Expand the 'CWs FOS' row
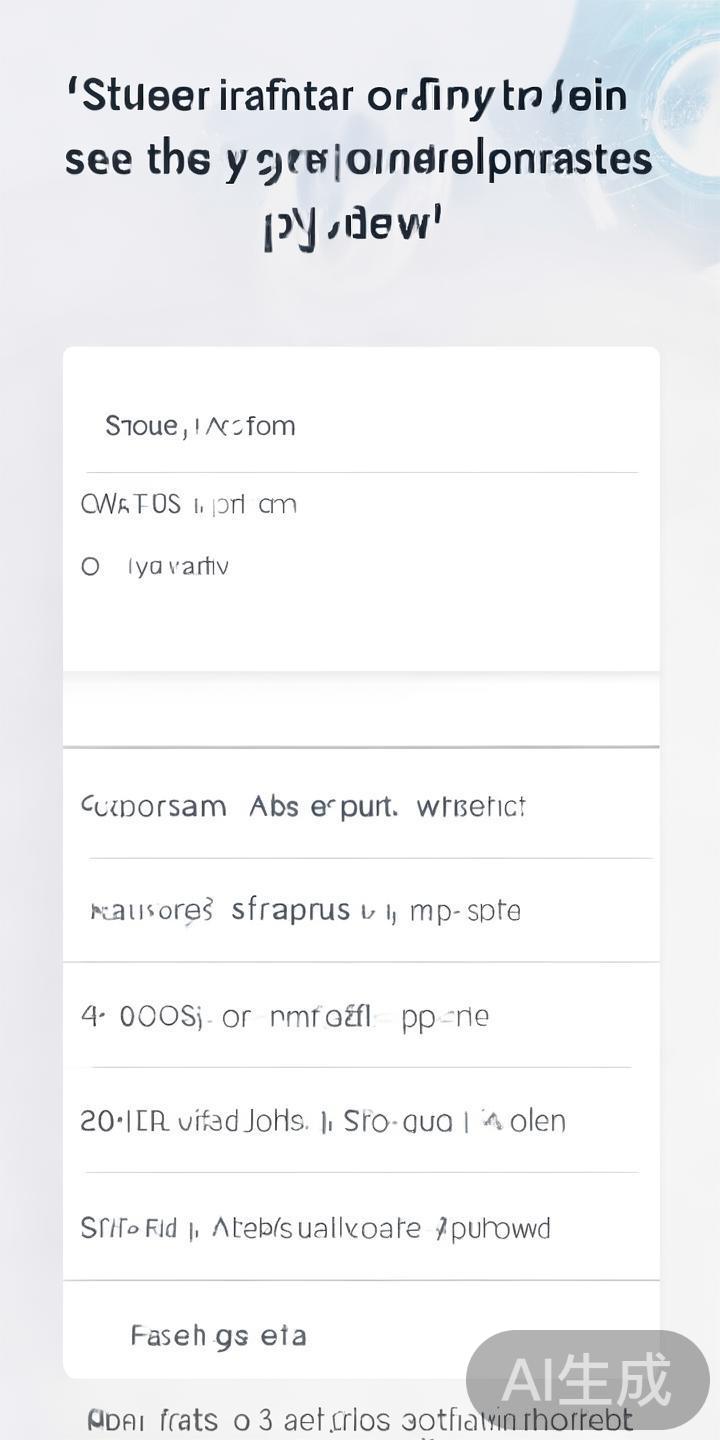The image size is (720, 1440). (x=188, y=505)
